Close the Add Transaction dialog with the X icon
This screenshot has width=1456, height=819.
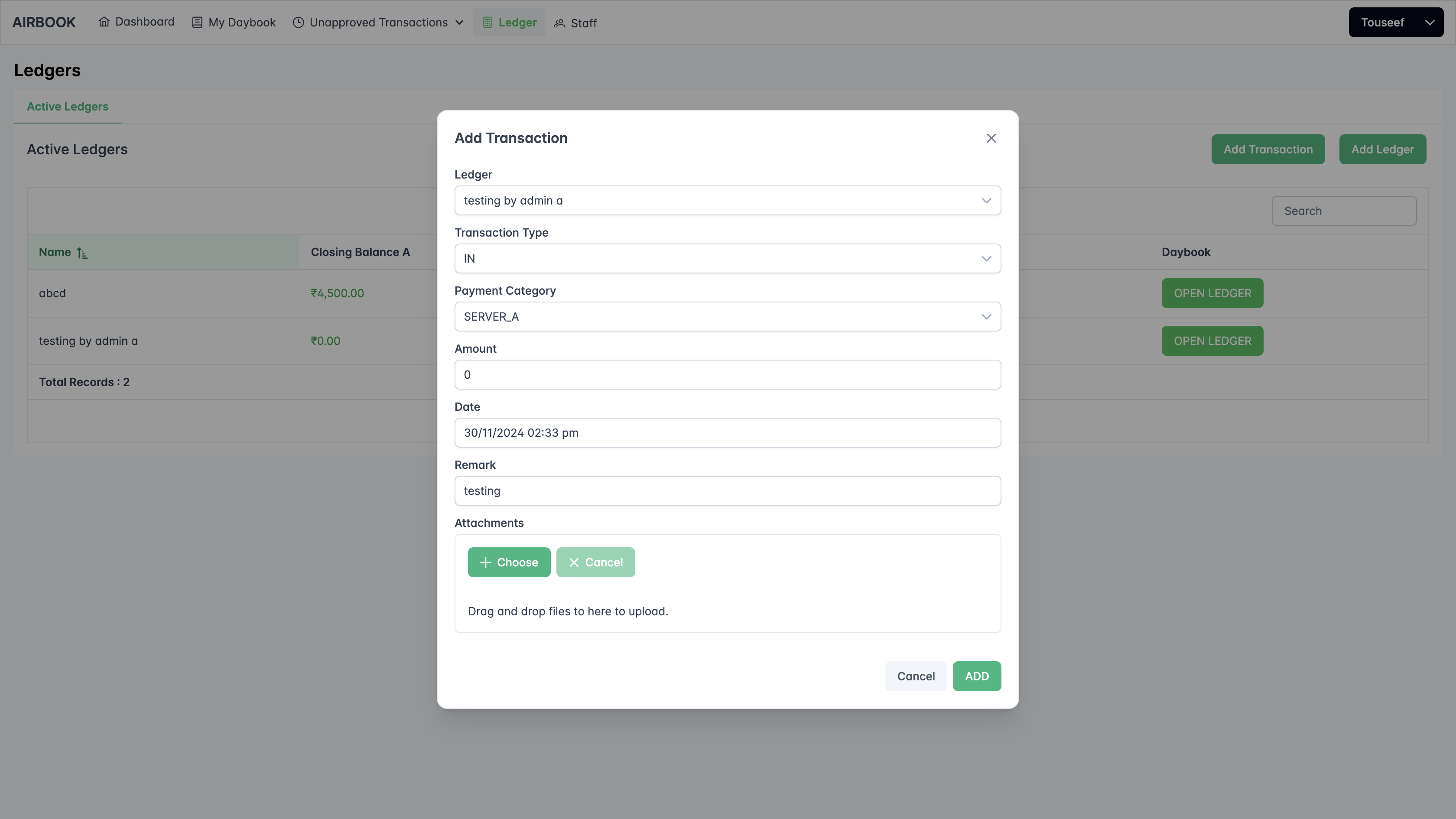(991, 138)
